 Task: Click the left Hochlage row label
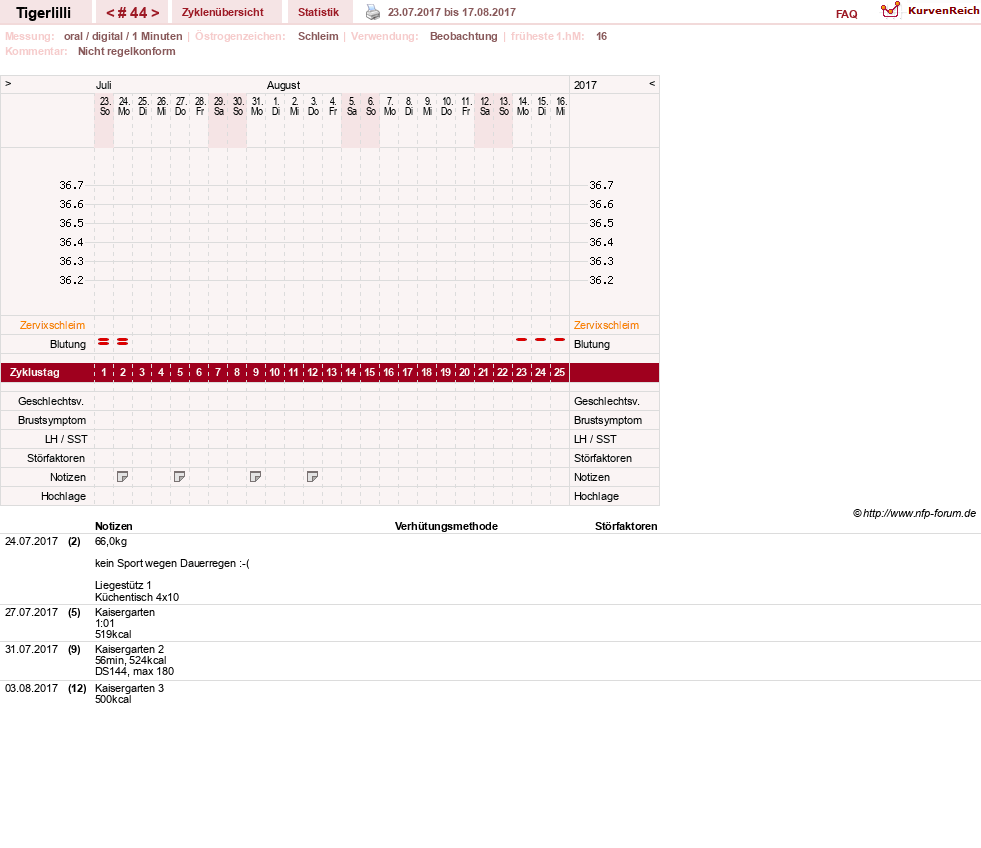pos(63,496)
